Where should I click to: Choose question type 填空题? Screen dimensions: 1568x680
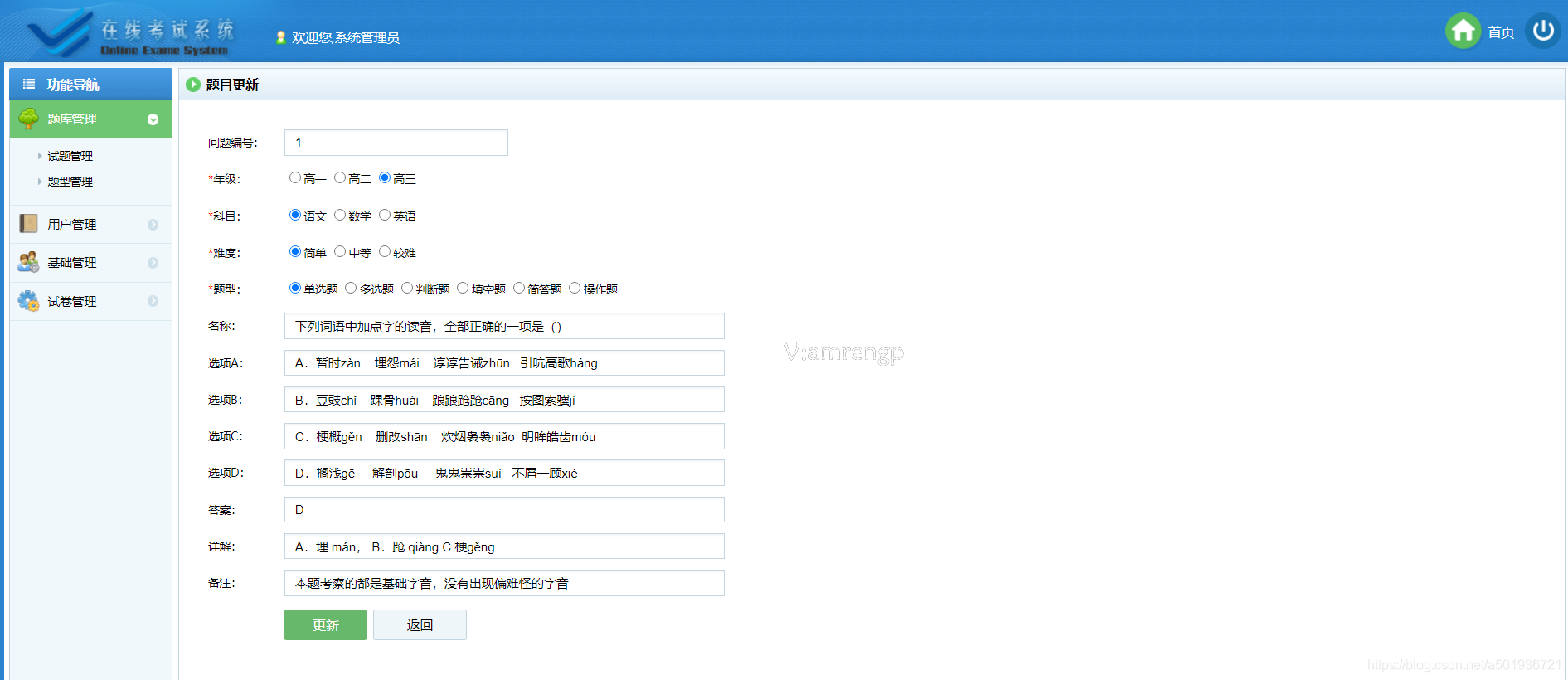[463, 288]
